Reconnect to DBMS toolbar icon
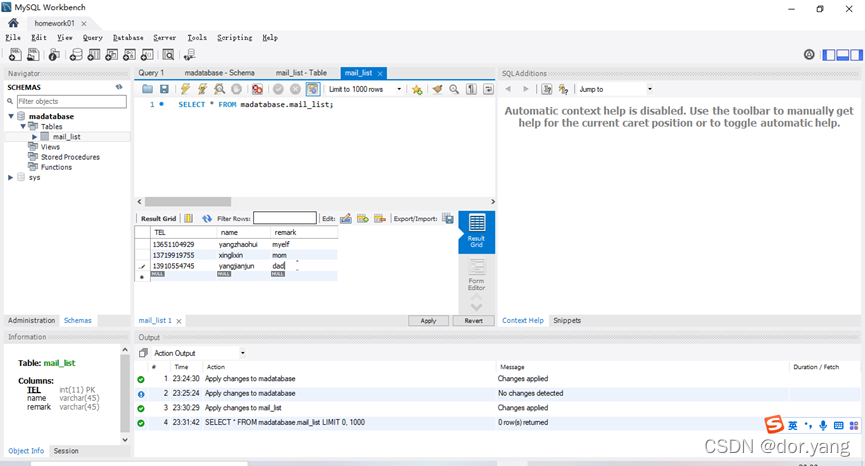Viewport: 865px width, 466px height. click(x=189, y=55)
